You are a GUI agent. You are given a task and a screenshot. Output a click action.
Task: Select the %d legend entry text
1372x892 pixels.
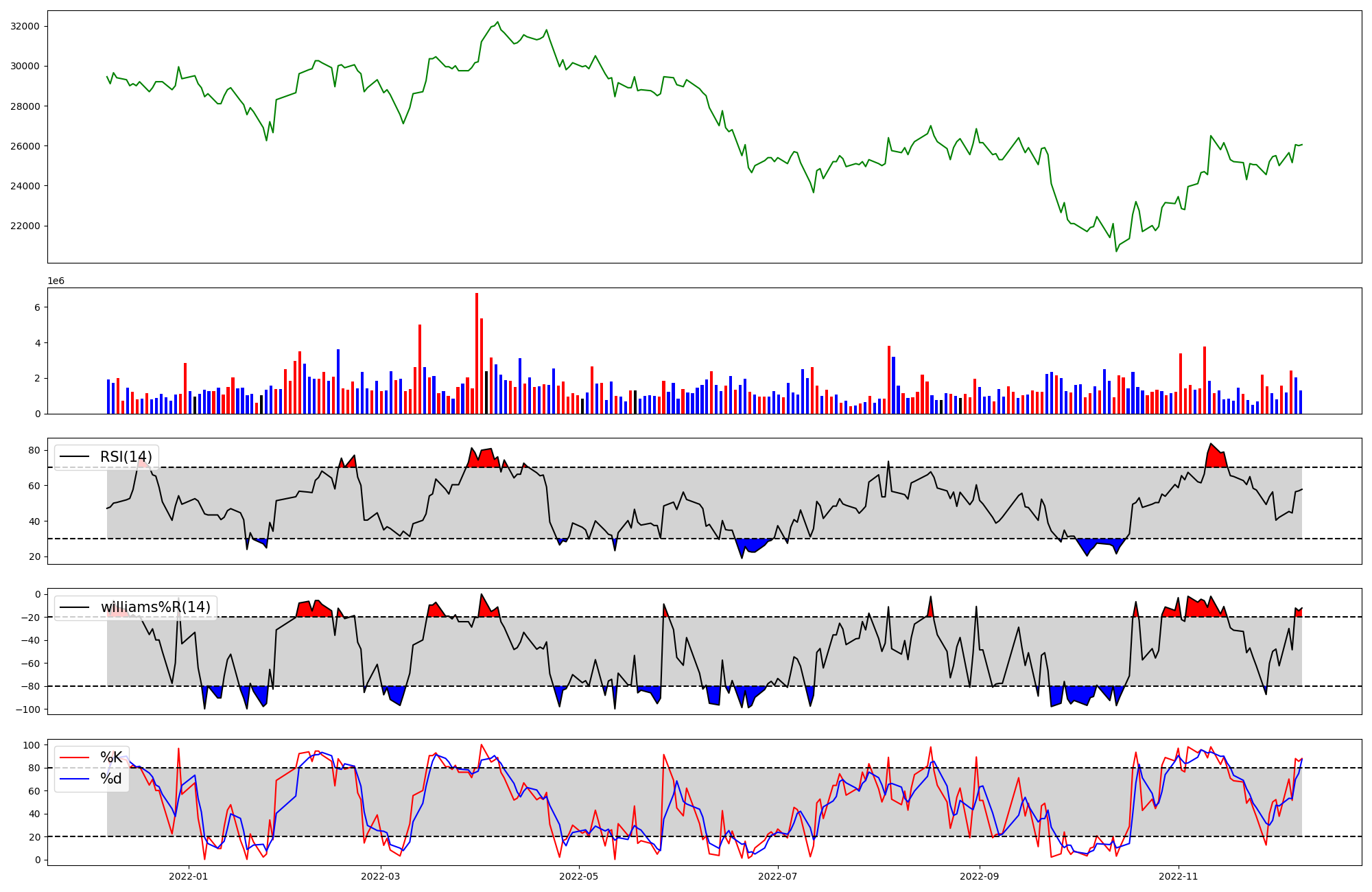[x=111, y=779]
